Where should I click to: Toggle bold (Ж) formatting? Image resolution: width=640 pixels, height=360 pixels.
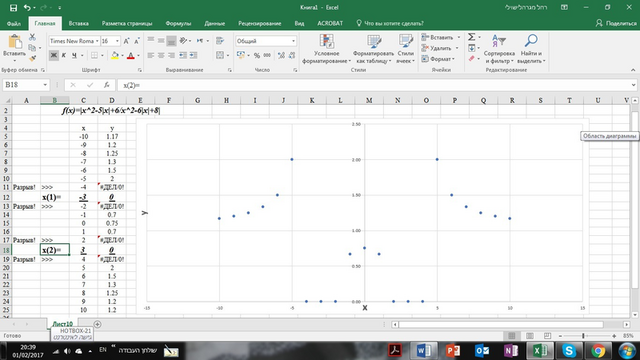53,55
